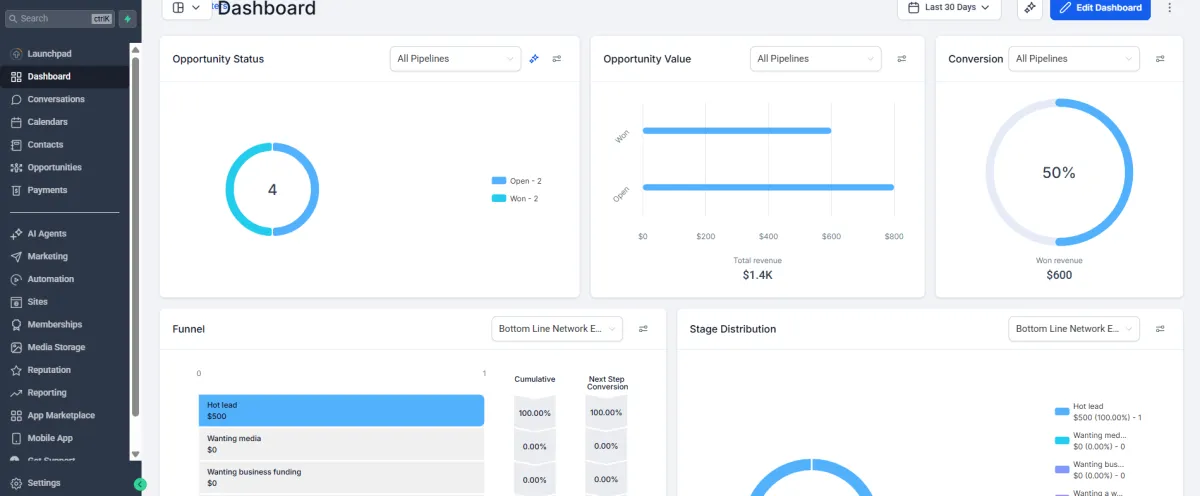Viewport: 1200px width, 496px height.
Task: Click the 50% conversion progress ring
Action: tap(1059, 172)
